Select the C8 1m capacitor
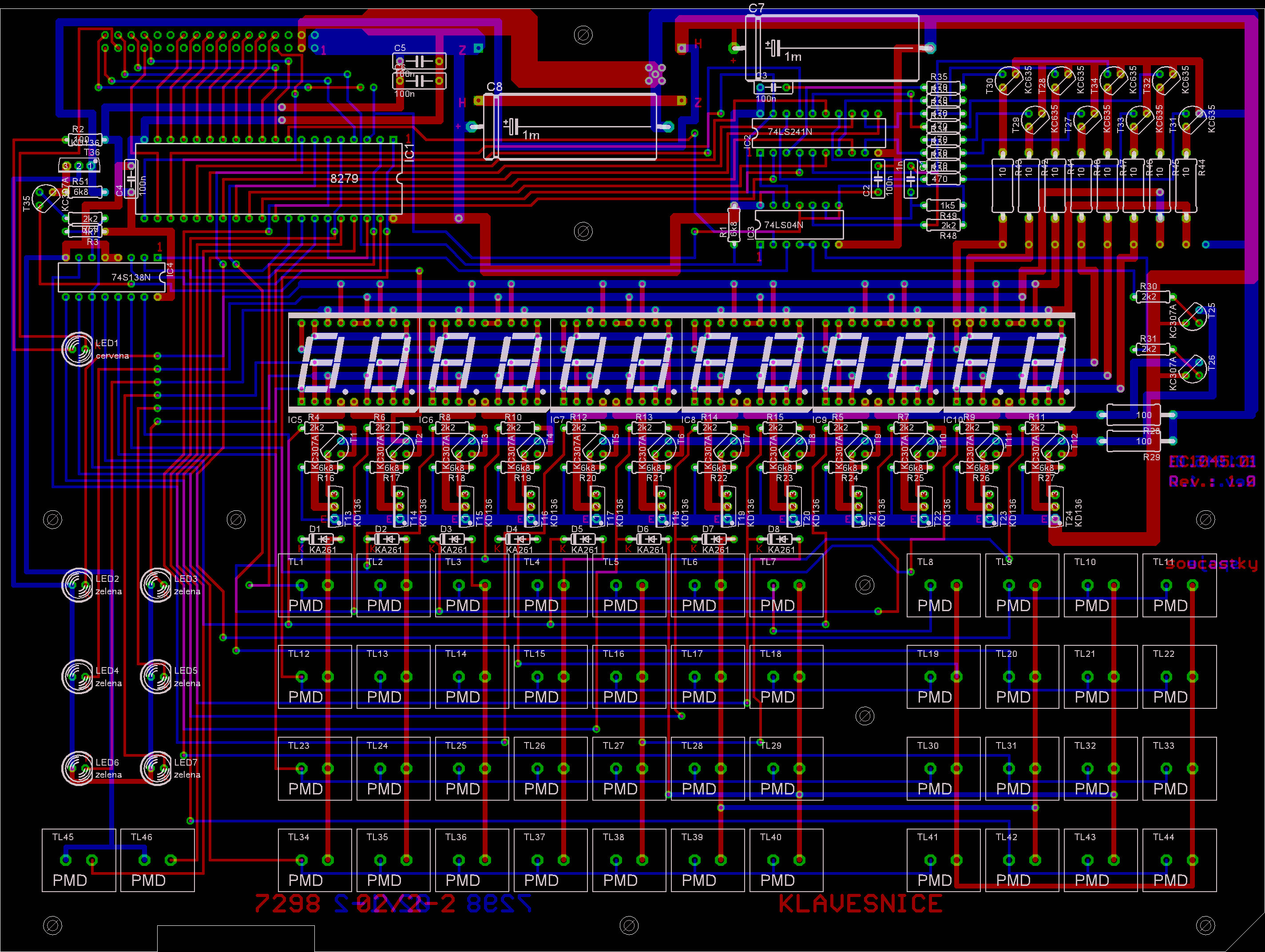Viewport: 1265px width, 952px height. click(570, 126)
